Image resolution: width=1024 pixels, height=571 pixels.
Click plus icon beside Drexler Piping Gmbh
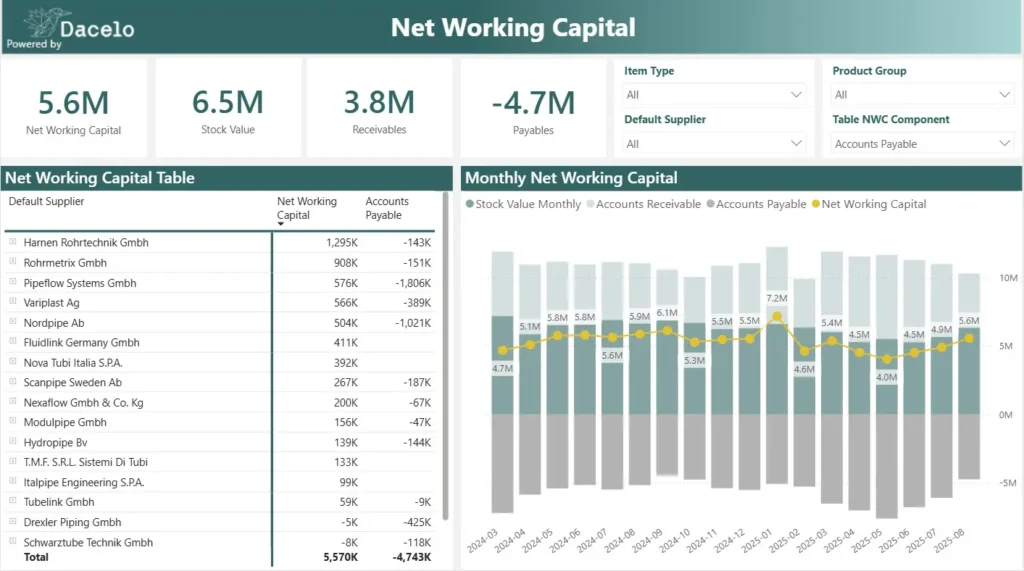pos(13,522)
